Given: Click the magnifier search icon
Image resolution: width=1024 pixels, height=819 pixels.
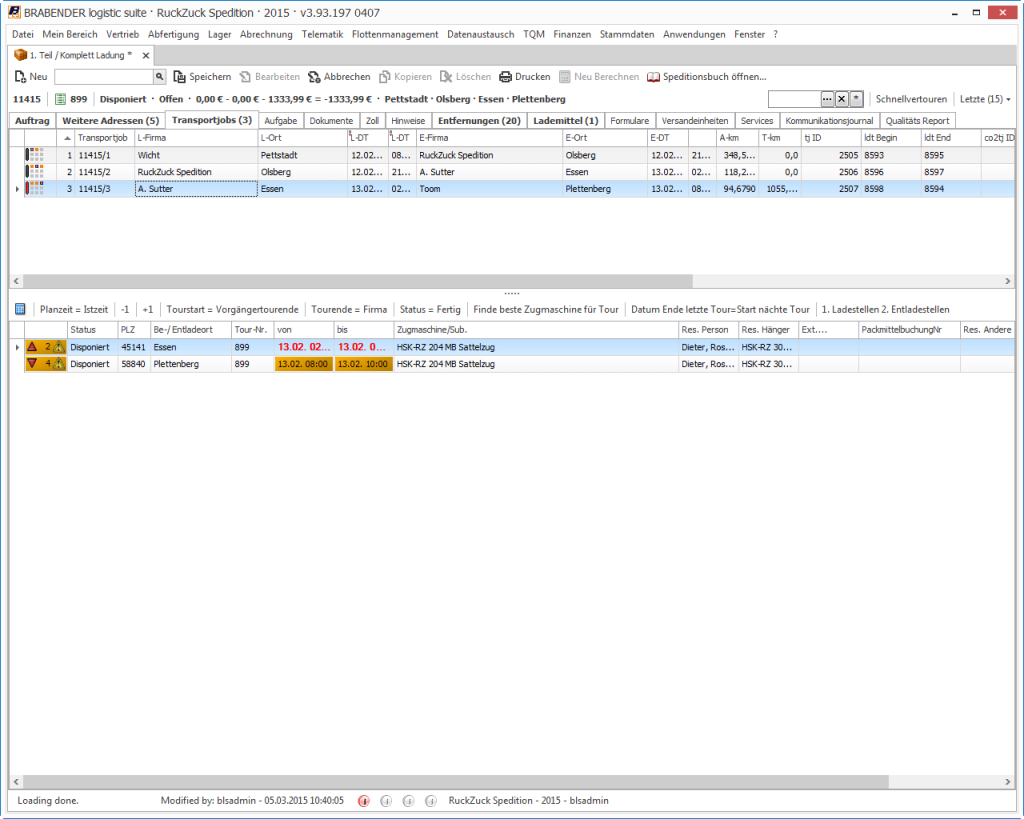Looking at the screenshot, I should coord(159,77).
